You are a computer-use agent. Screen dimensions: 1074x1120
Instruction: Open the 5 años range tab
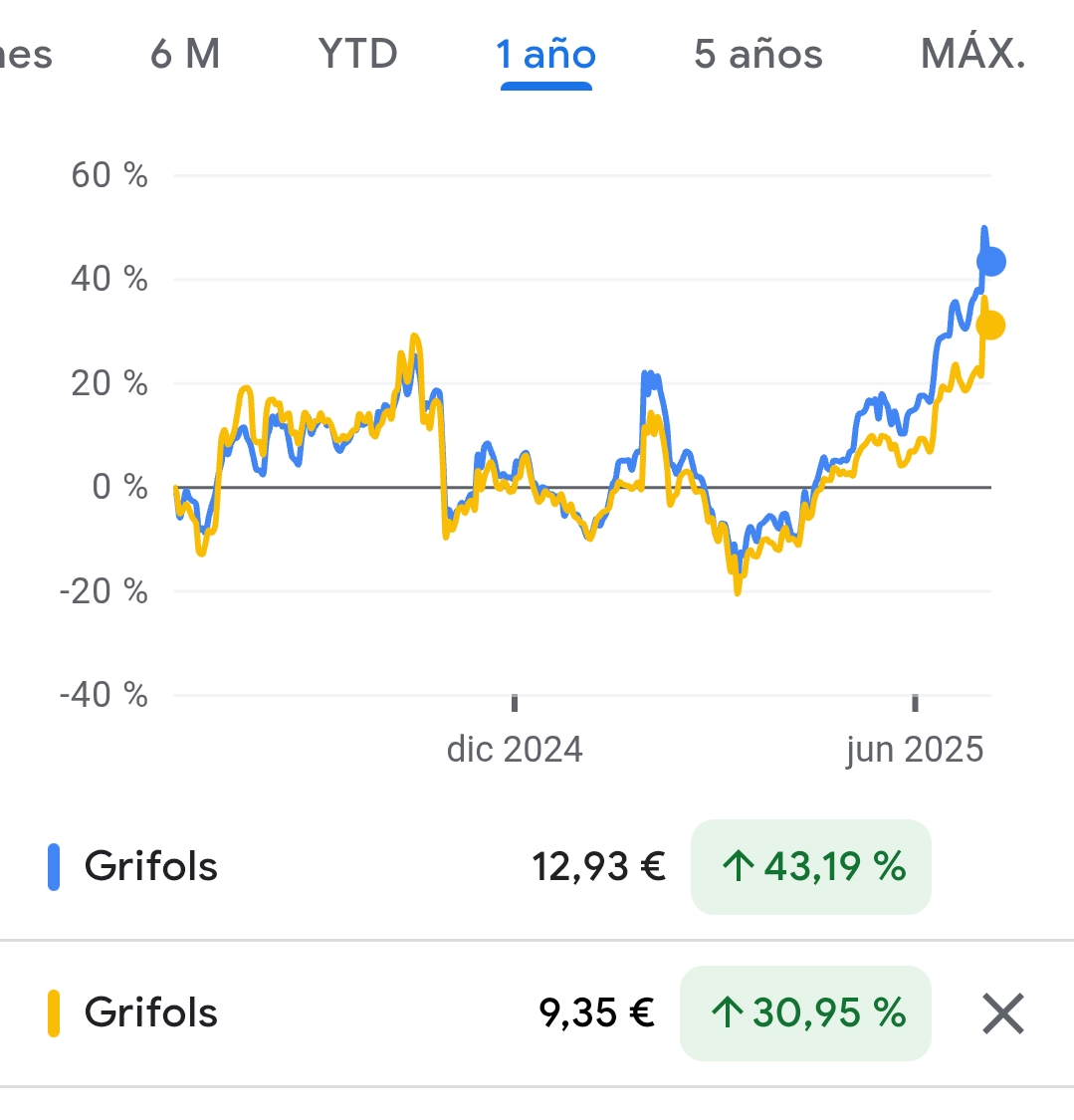(758, 54)
